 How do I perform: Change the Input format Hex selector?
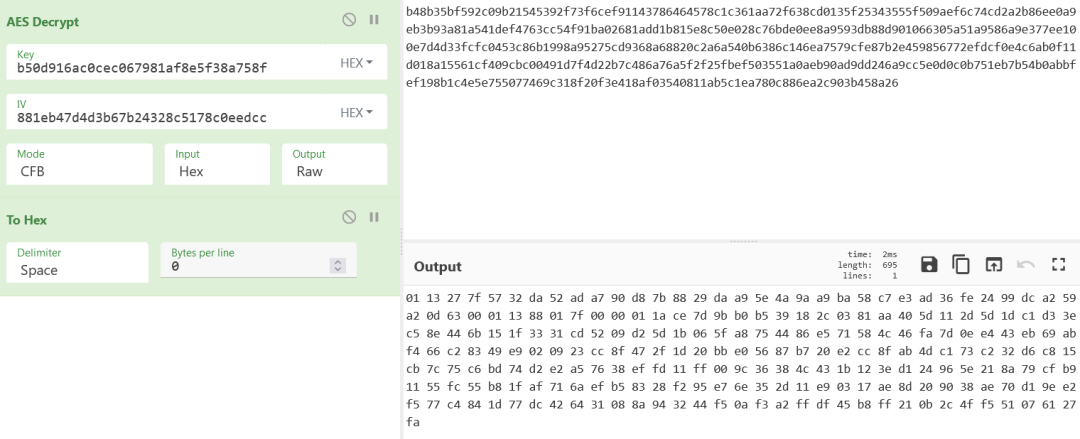217,164
